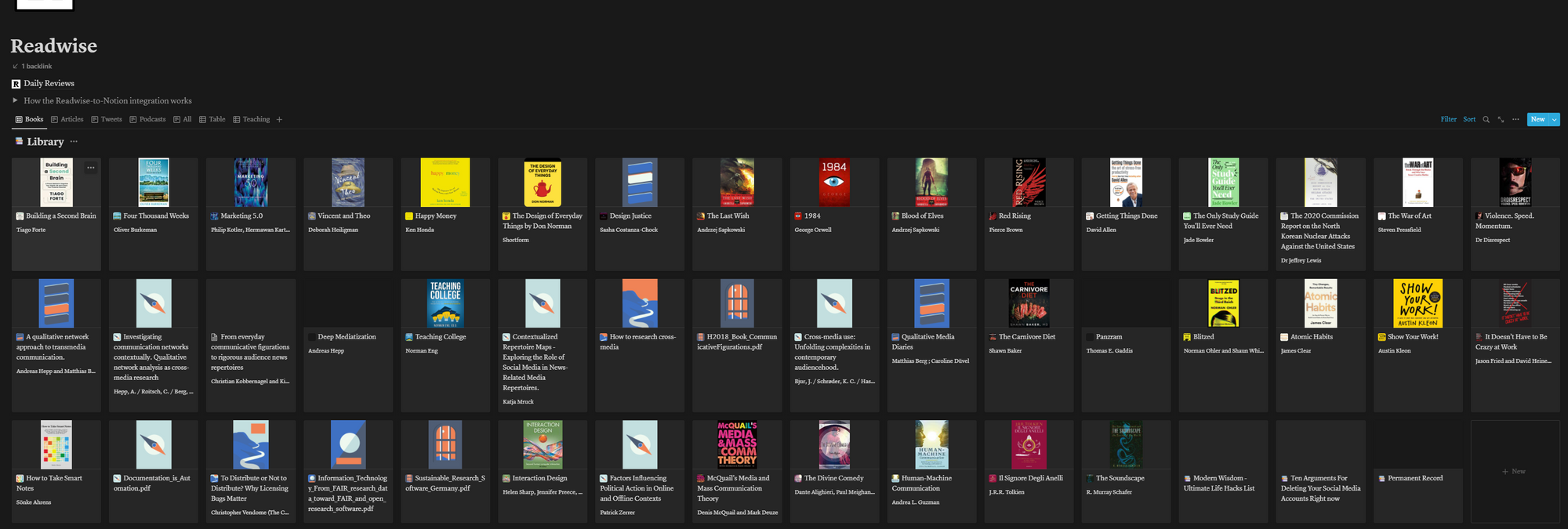Open the "Qualitative Media Diaries" title

(x=924, y=342)
